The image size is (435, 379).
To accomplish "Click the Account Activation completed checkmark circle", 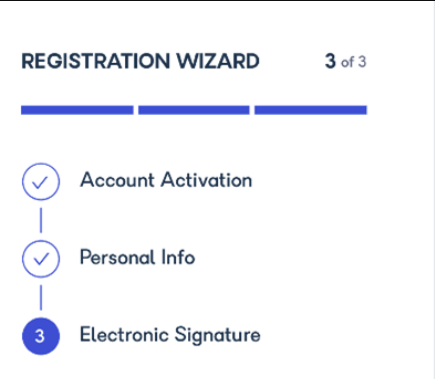I will [x=41, y=182].
